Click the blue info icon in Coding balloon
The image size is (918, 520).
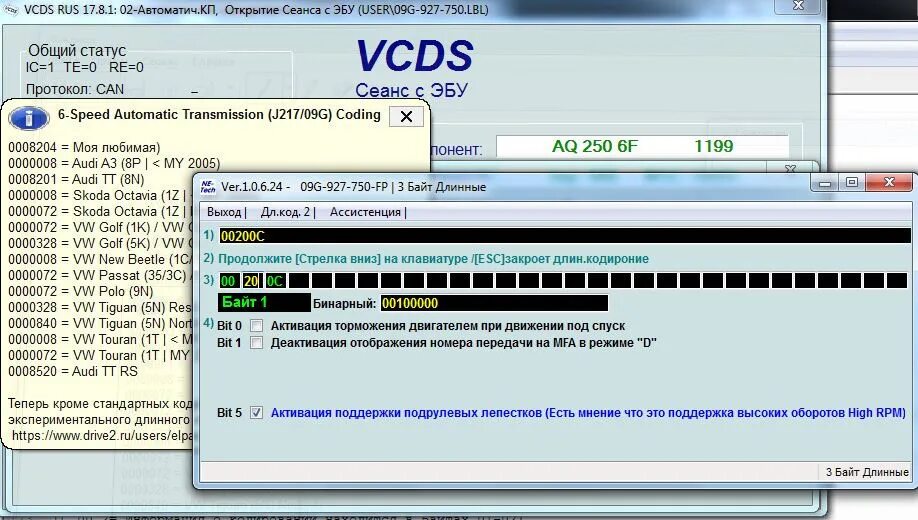coord(28,118)
